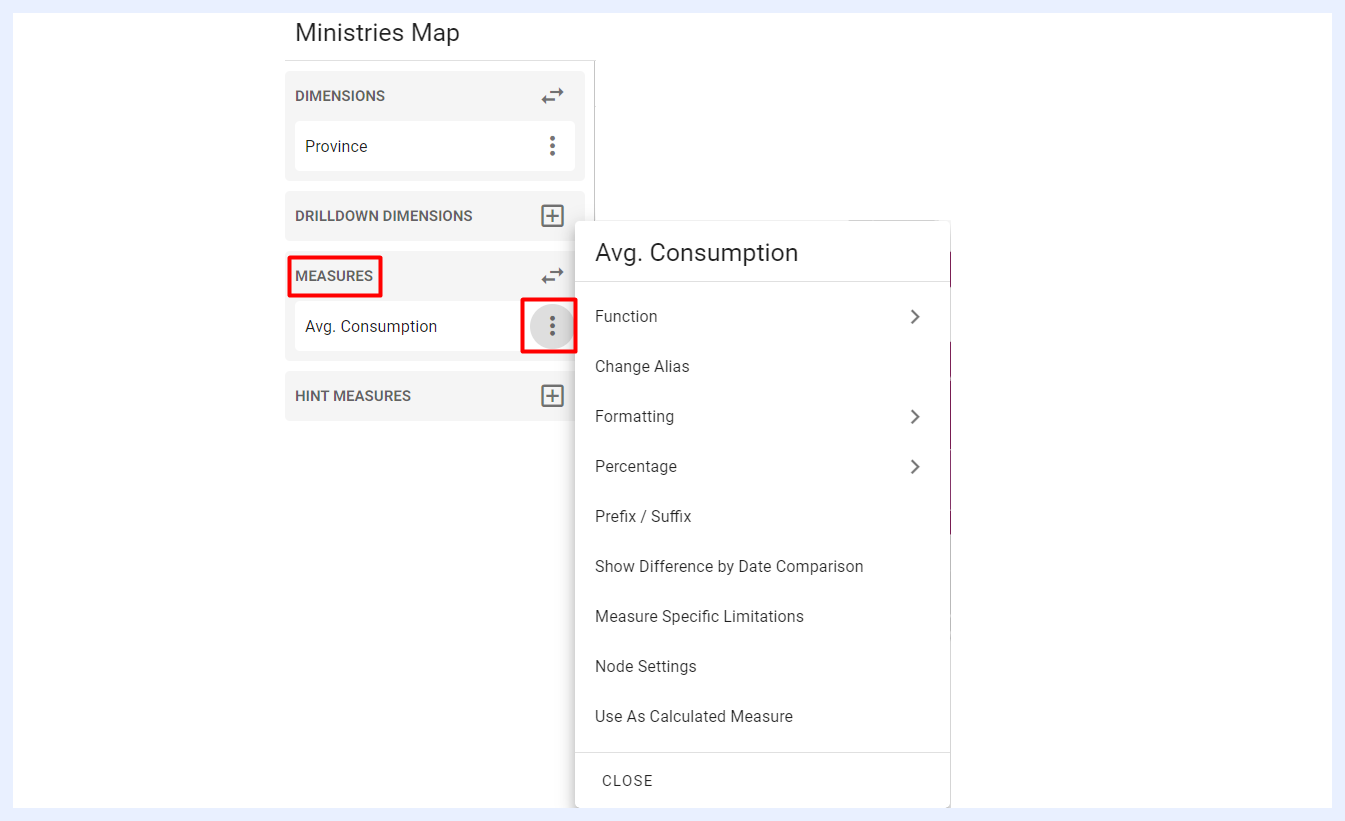This screenshot has height=821, width=1345.
Task: Expand the Percentage submenu arrow
Action: coord(915,466)
